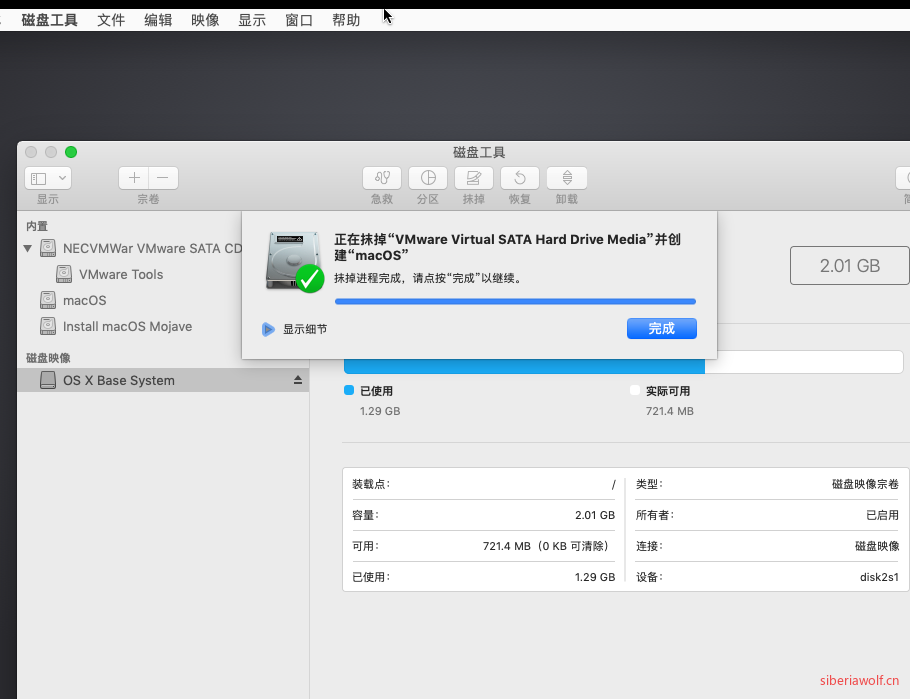Click the 容量 2.01 GB value

point(595,515)
